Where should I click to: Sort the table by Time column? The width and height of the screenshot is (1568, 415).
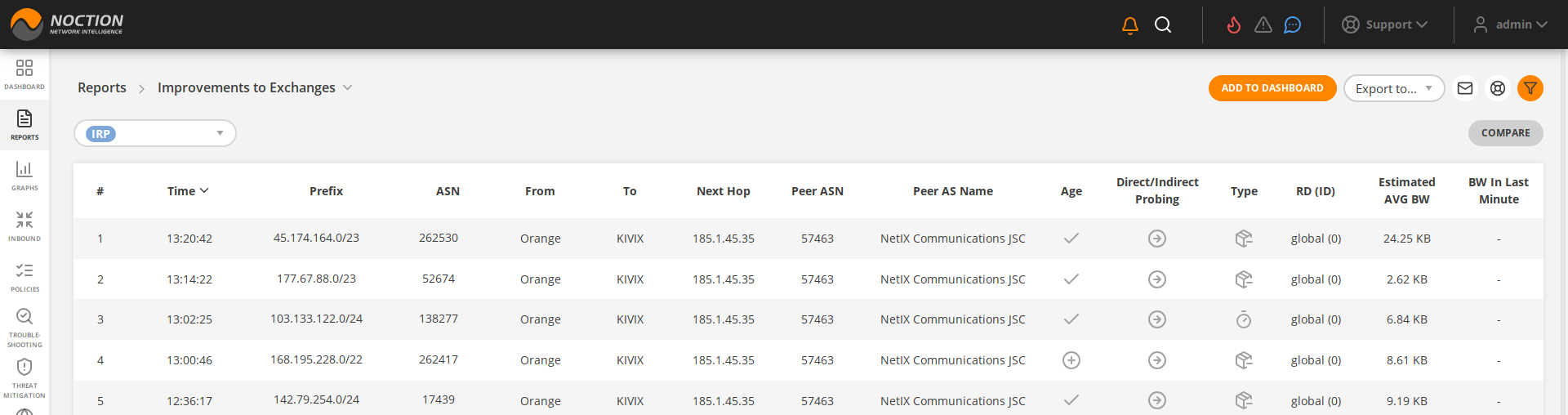click(x=188, y=191)
